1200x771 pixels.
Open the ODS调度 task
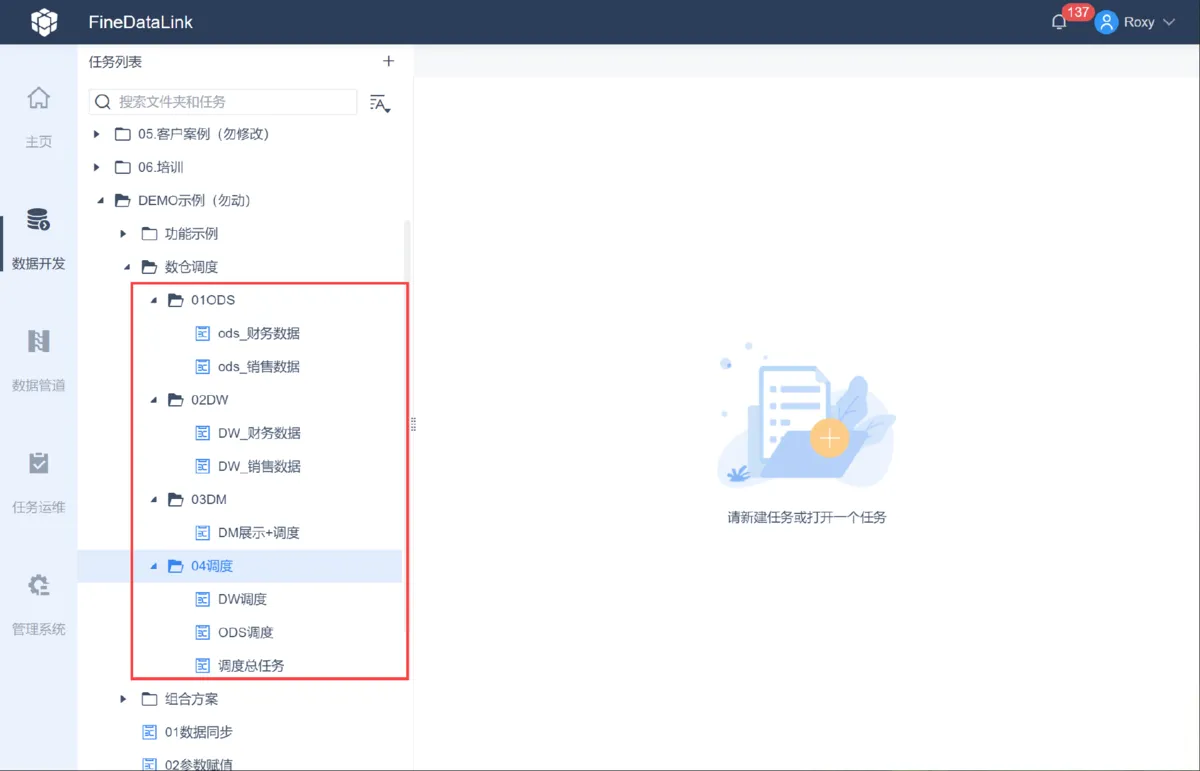pos(246,633)
